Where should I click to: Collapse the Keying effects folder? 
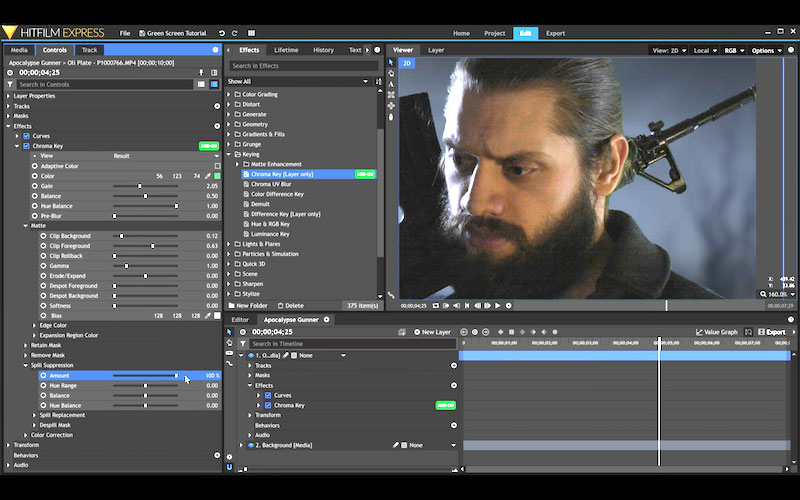229,154
